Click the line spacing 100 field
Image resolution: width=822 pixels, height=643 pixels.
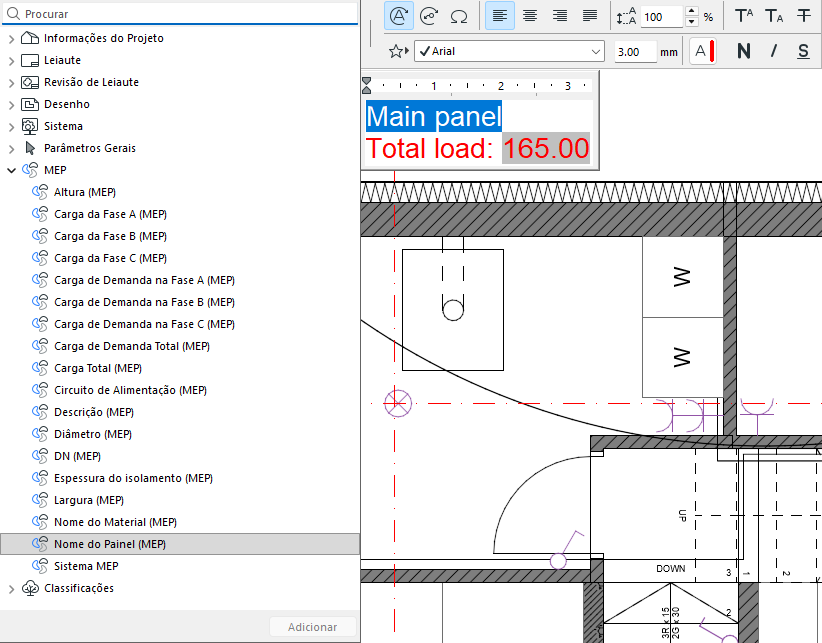point(662,17)
